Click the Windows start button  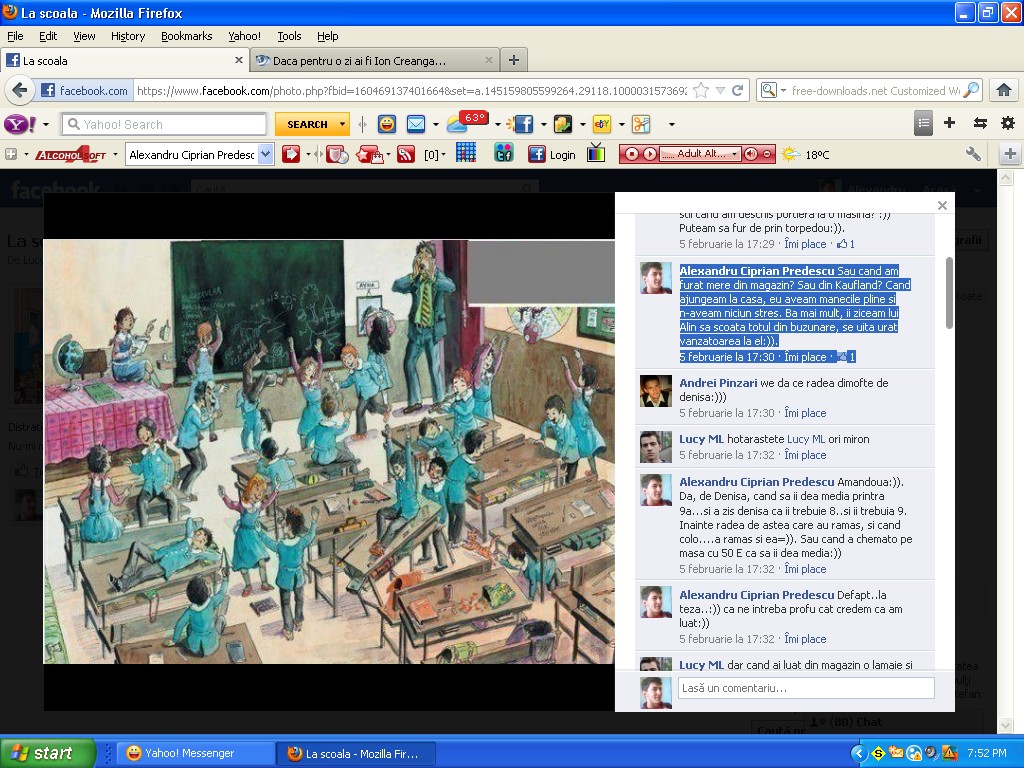(47, 753)
